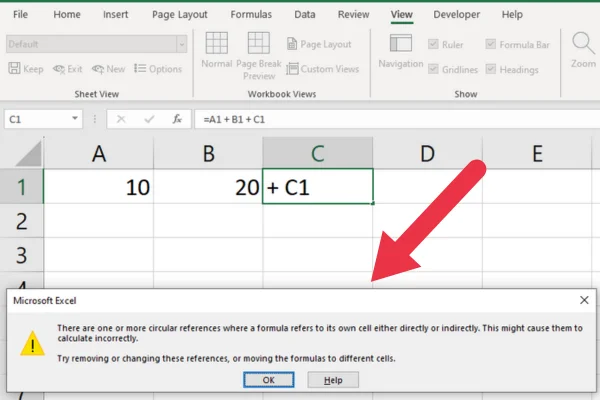Toggle the Headings checkbox
Image resolution: width=600 pixels, height=400 pixels.
coord(491,69)
